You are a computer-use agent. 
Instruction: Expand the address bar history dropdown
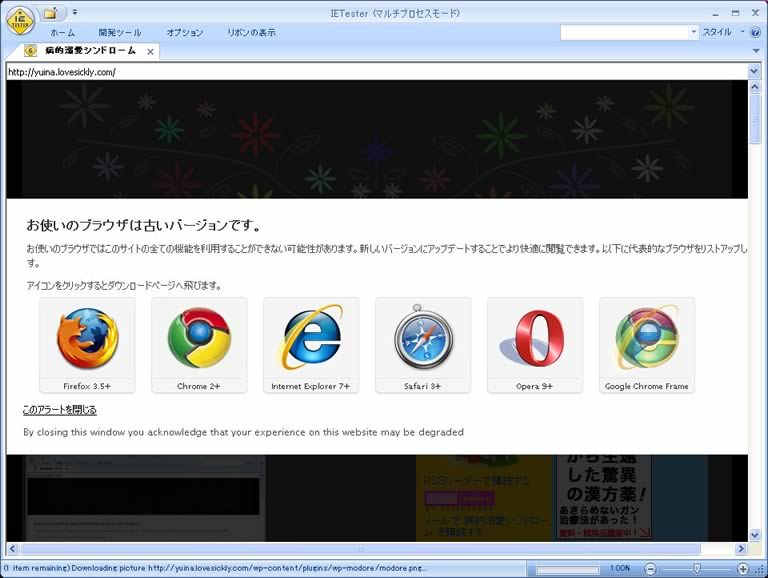click(x=754, y=72)
